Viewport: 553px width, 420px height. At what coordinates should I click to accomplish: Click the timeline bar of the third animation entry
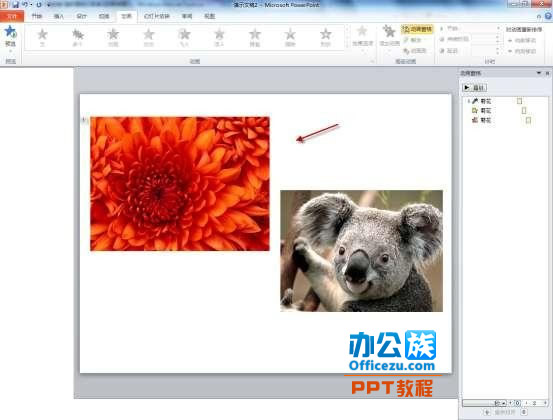click(528, 120)
